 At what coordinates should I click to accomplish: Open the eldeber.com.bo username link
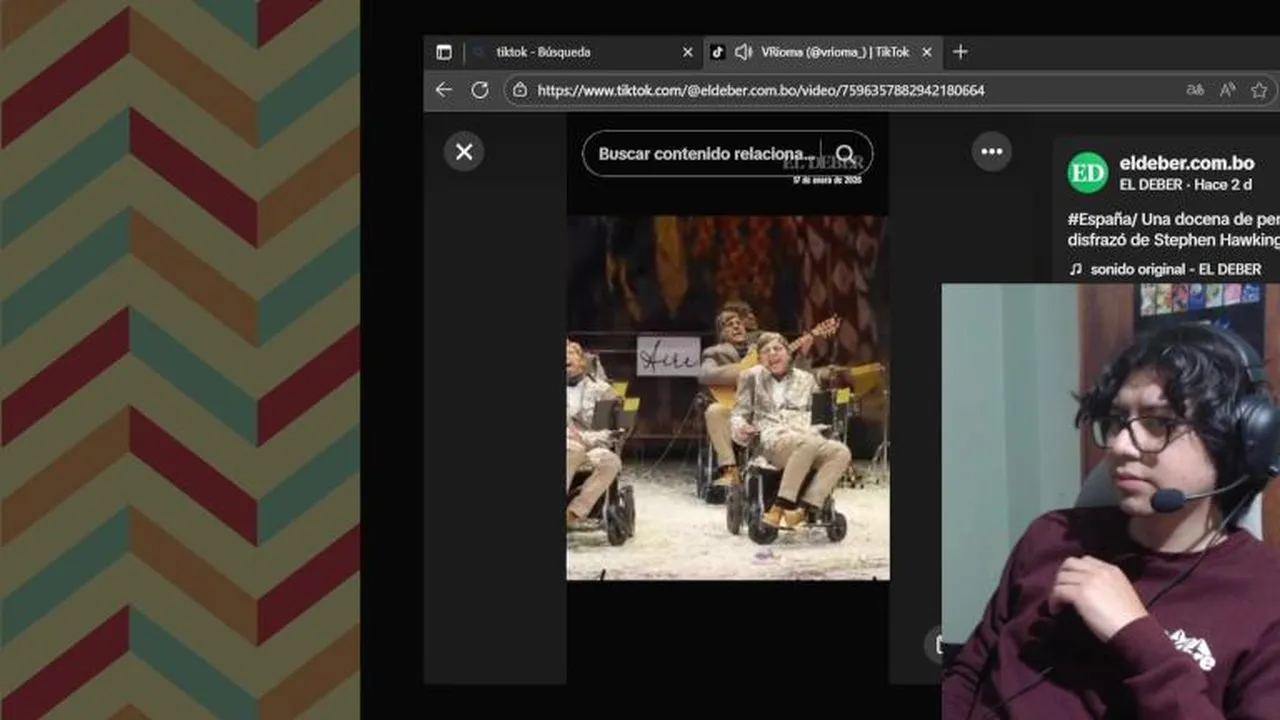point(1187,163)
